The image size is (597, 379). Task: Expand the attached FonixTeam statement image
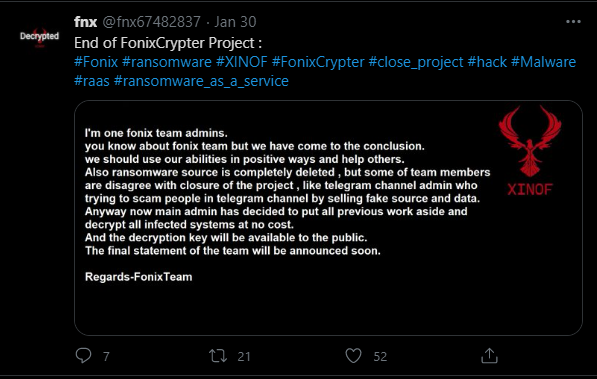328,218
